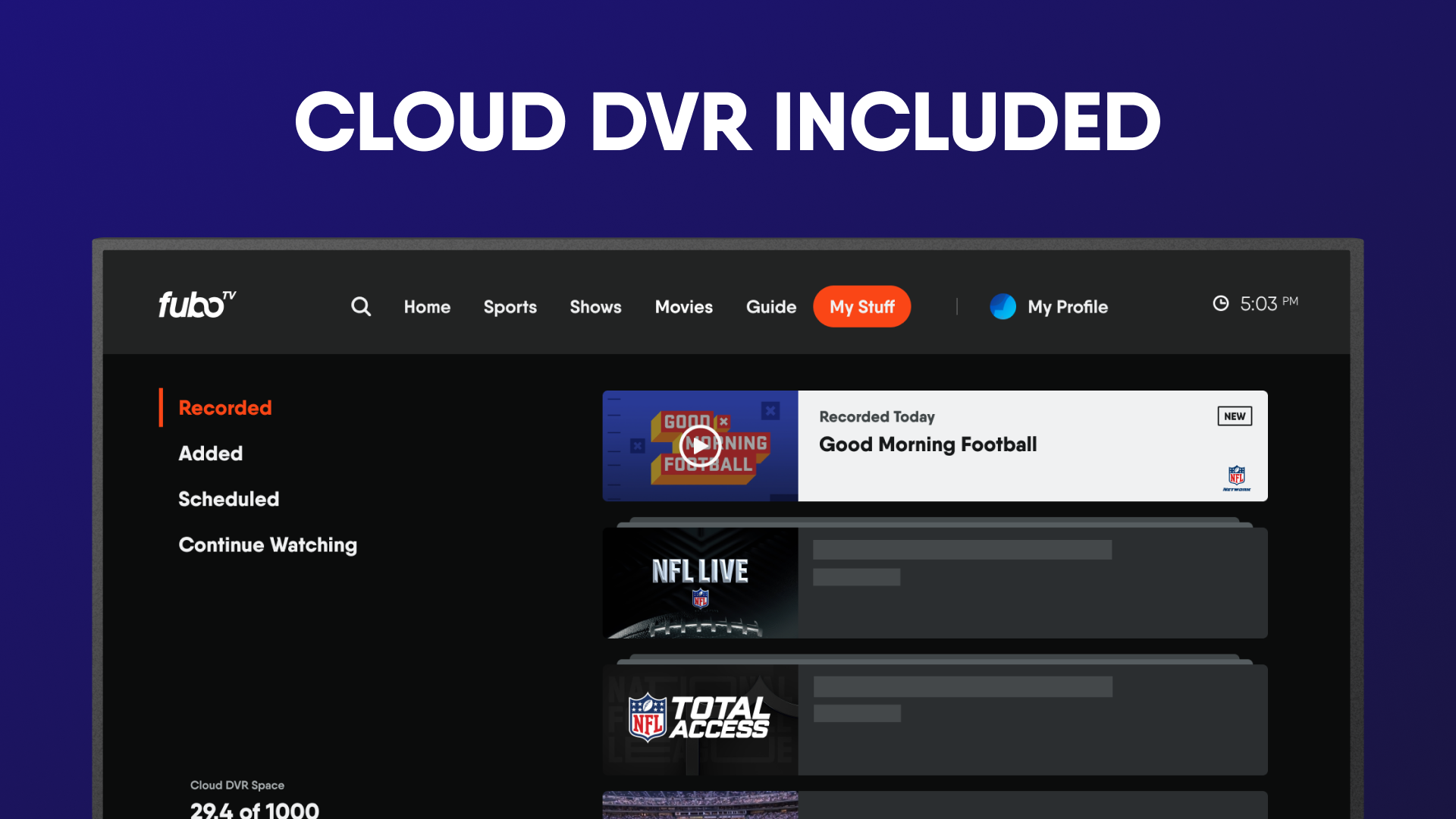The height and width of the screenshot is (819, 1456).
Task: Go to the Sports section
Action: [510, 307]
